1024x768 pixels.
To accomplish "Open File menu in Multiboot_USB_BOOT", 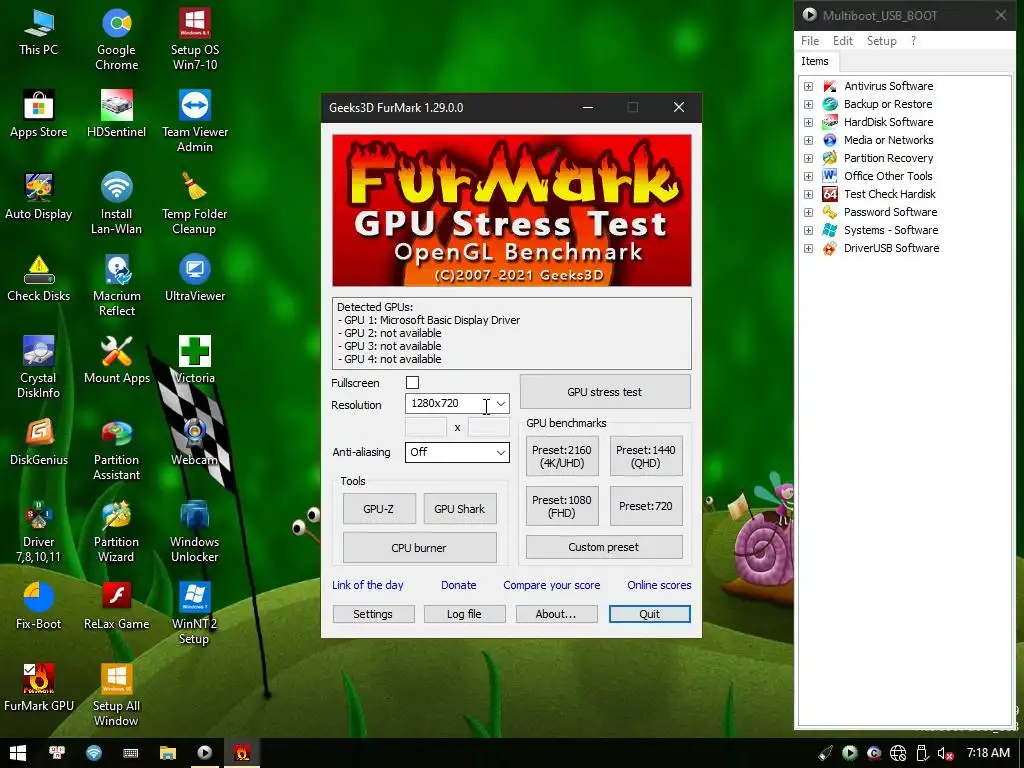I will (810, 40).
